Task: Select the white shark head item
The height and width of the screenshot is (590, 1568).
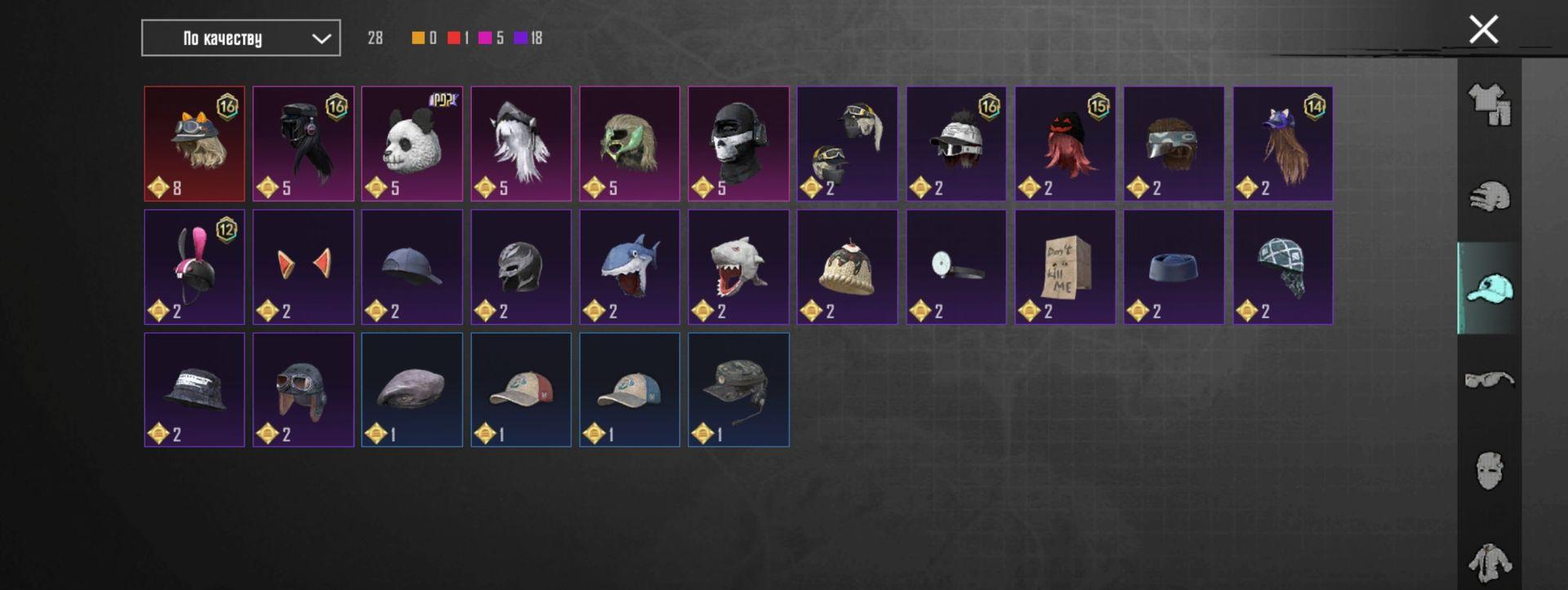Action: (738, 267)
